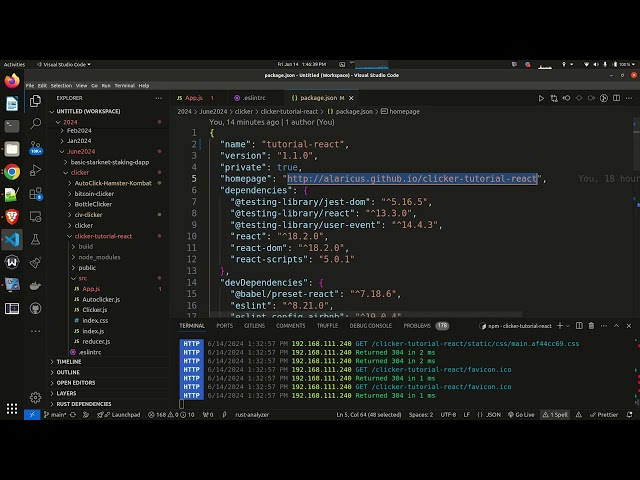Click UTF-8 encoding in status bar
640x480 pixels.
pos(448,415)
